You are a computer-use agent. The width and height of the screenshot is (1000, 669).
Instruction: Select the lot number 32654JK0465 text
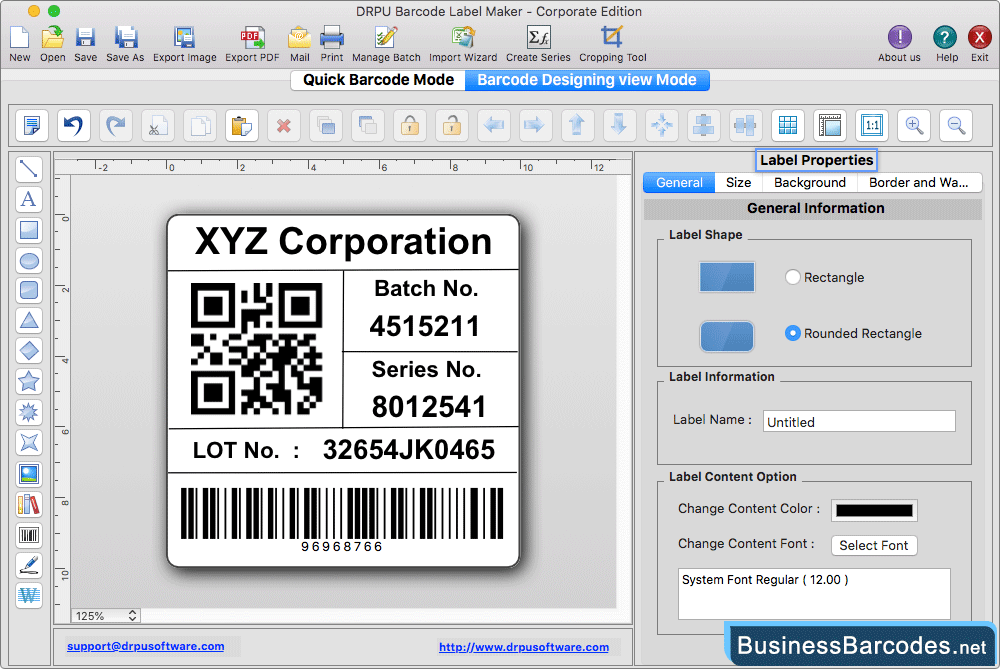click(408, 450)
